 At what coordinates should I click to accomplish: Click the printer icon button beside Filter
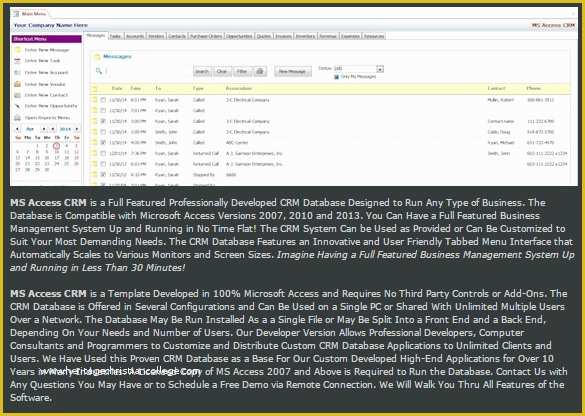(x=260, y=71)
